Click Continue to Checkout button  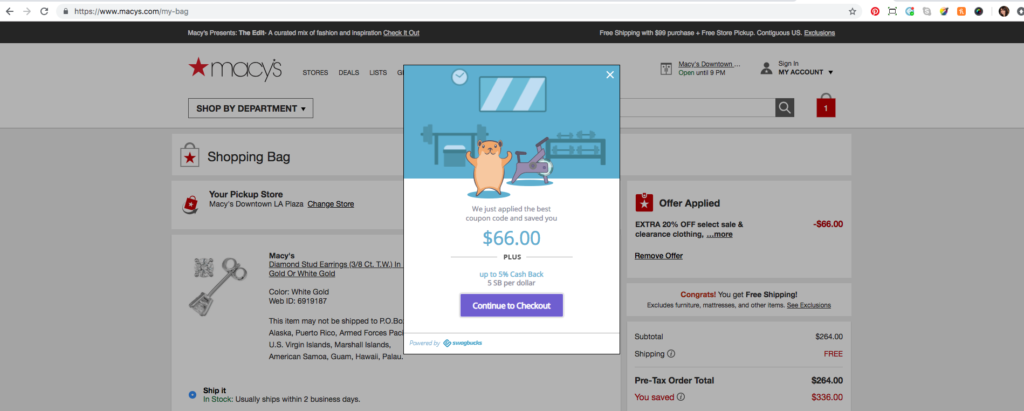pos(511,306)
